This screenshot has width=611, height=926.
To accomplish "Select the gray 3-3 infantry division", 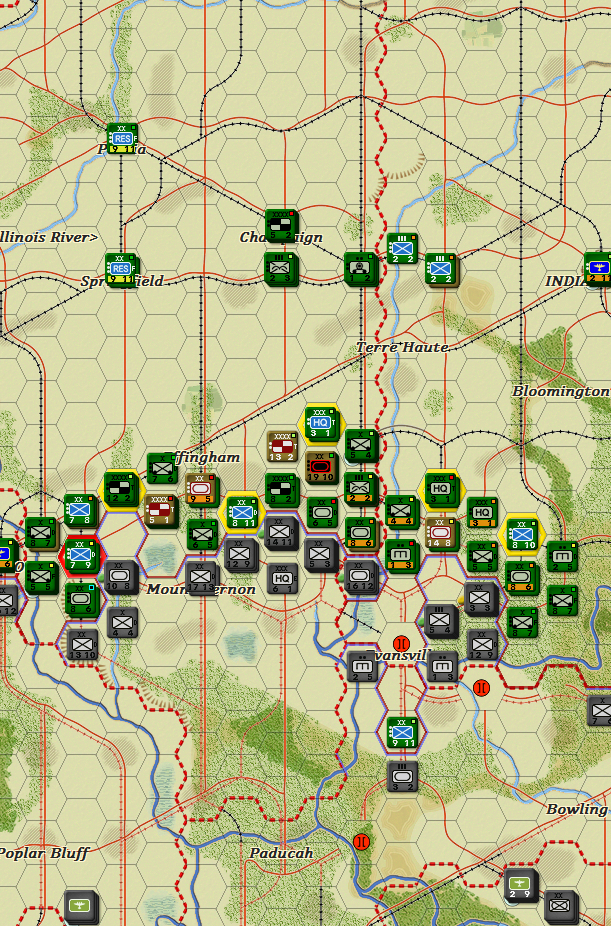I will point(481,598).
